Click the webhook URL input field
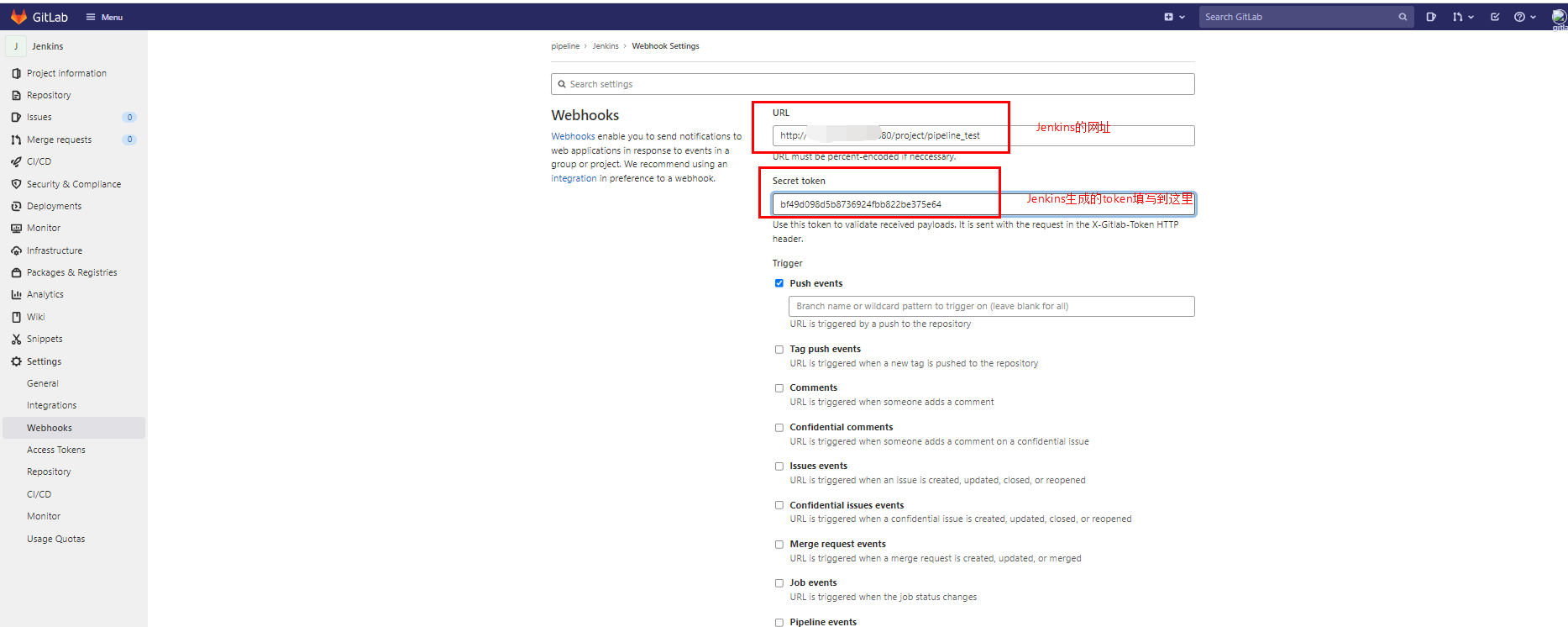This screenshot has width=1568, height=627. (x=983, y=135)
